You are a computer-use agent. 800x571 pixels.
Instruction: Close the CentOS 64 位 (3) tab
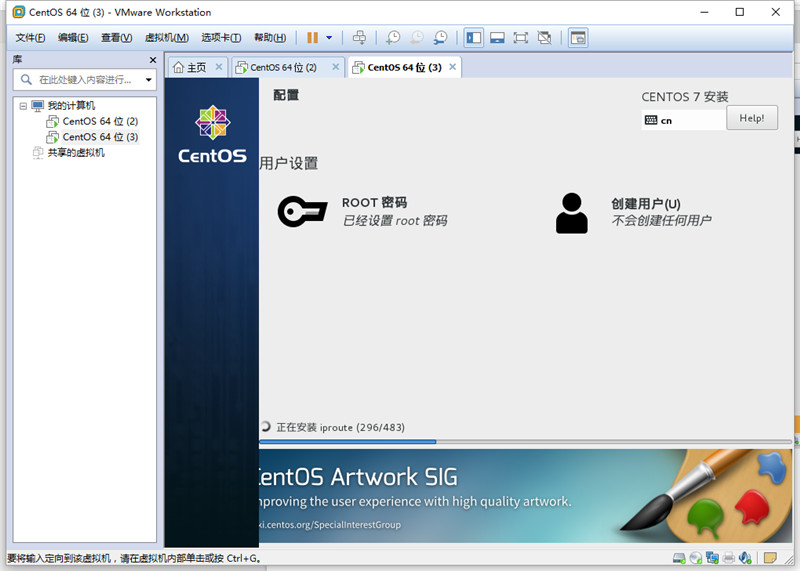(453, 67)
